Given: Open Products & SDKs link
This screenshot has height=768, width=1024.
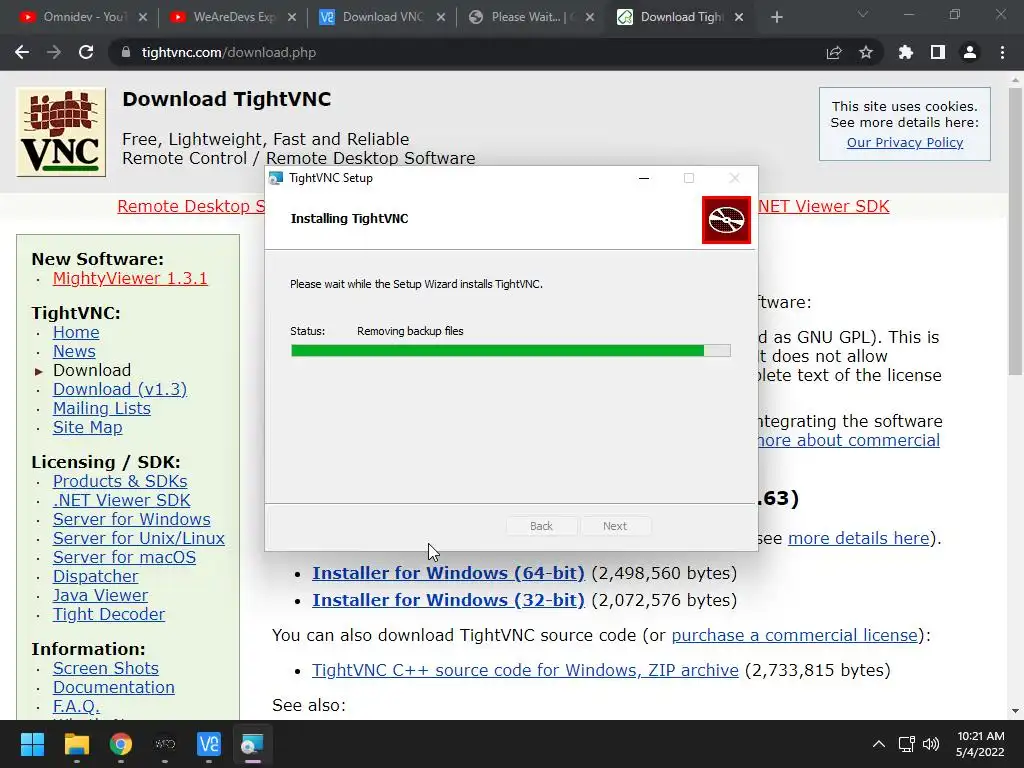Looking at the screenshot, I should [120, 481].
